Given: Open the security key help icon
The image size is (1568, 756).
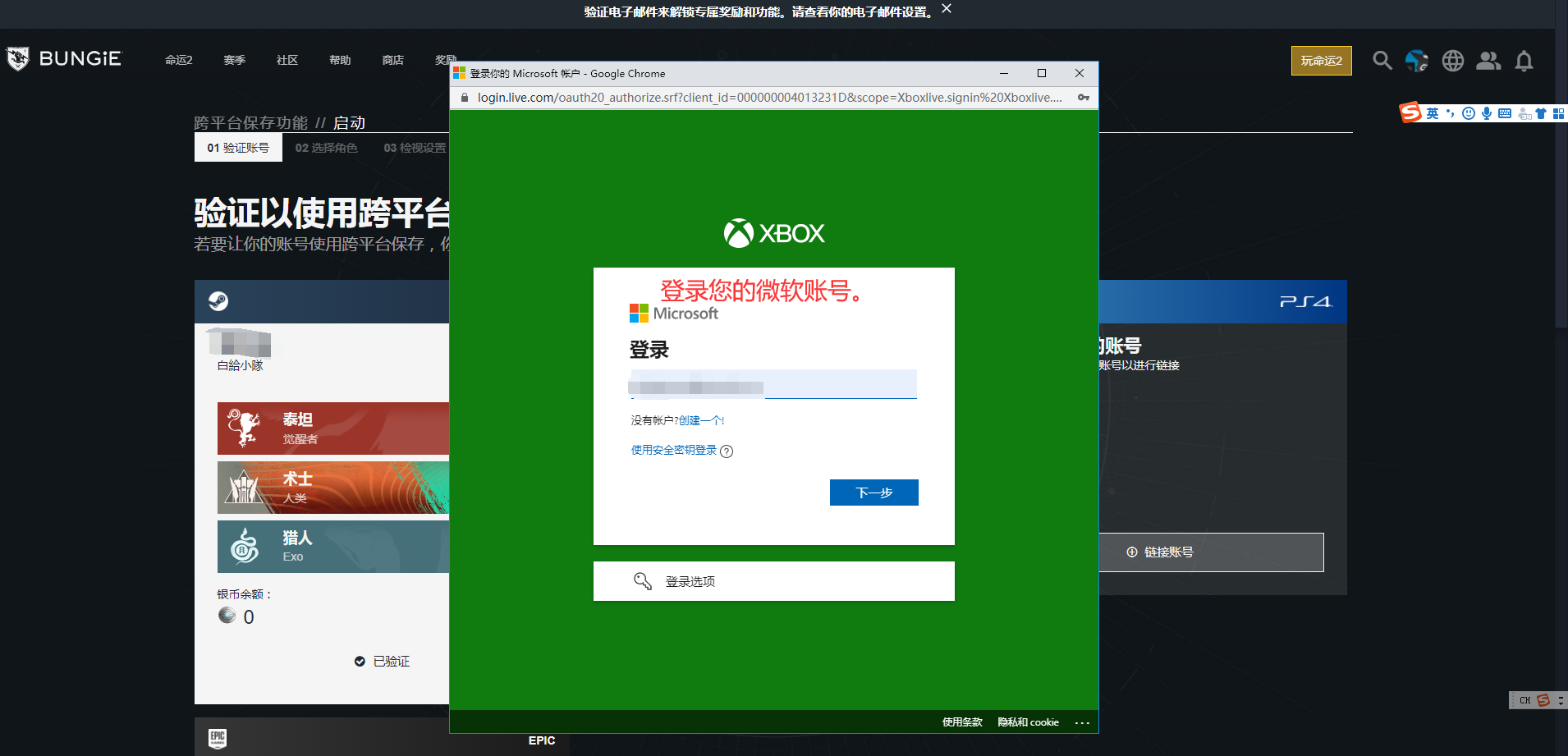Looking at the screenshot, I should [727, 451].
